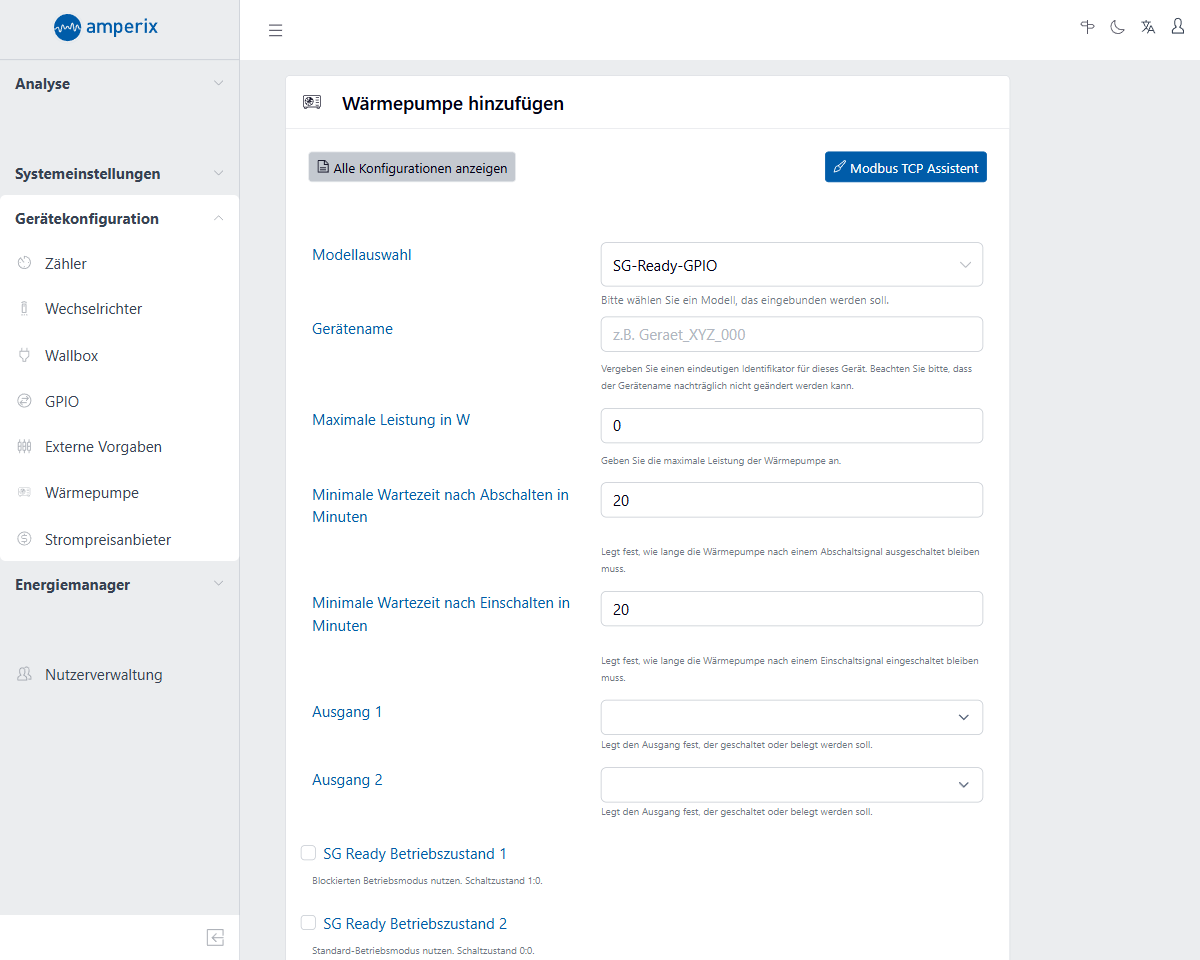Click the heat pump icon beside title
This screenshot has width=1200, height=960.
(312, 102)
